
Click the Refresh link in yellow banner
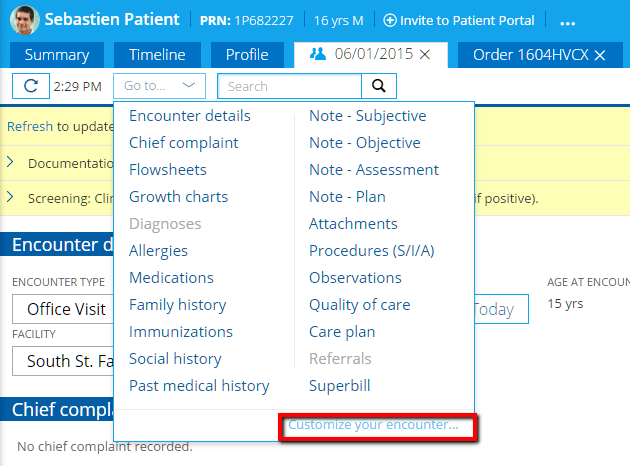pyautogui.click(x=29, y=127)
